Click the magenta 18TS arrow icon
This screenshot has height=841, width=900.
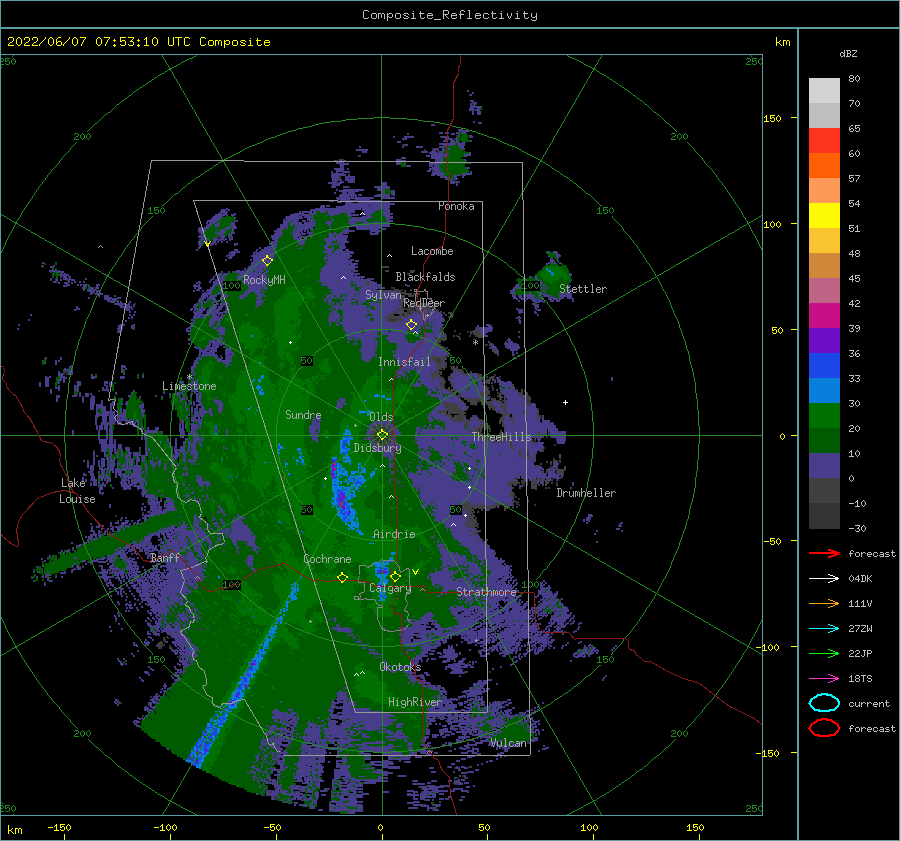pyautogui.click(x=824, y=678)
